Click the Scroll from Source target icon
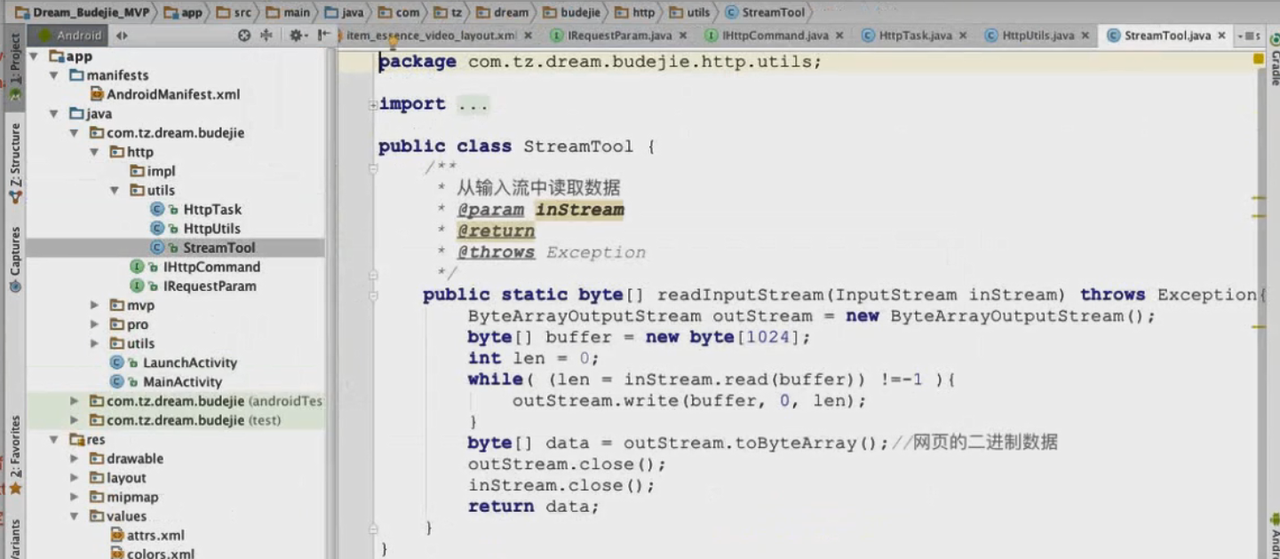 point(244,35)
